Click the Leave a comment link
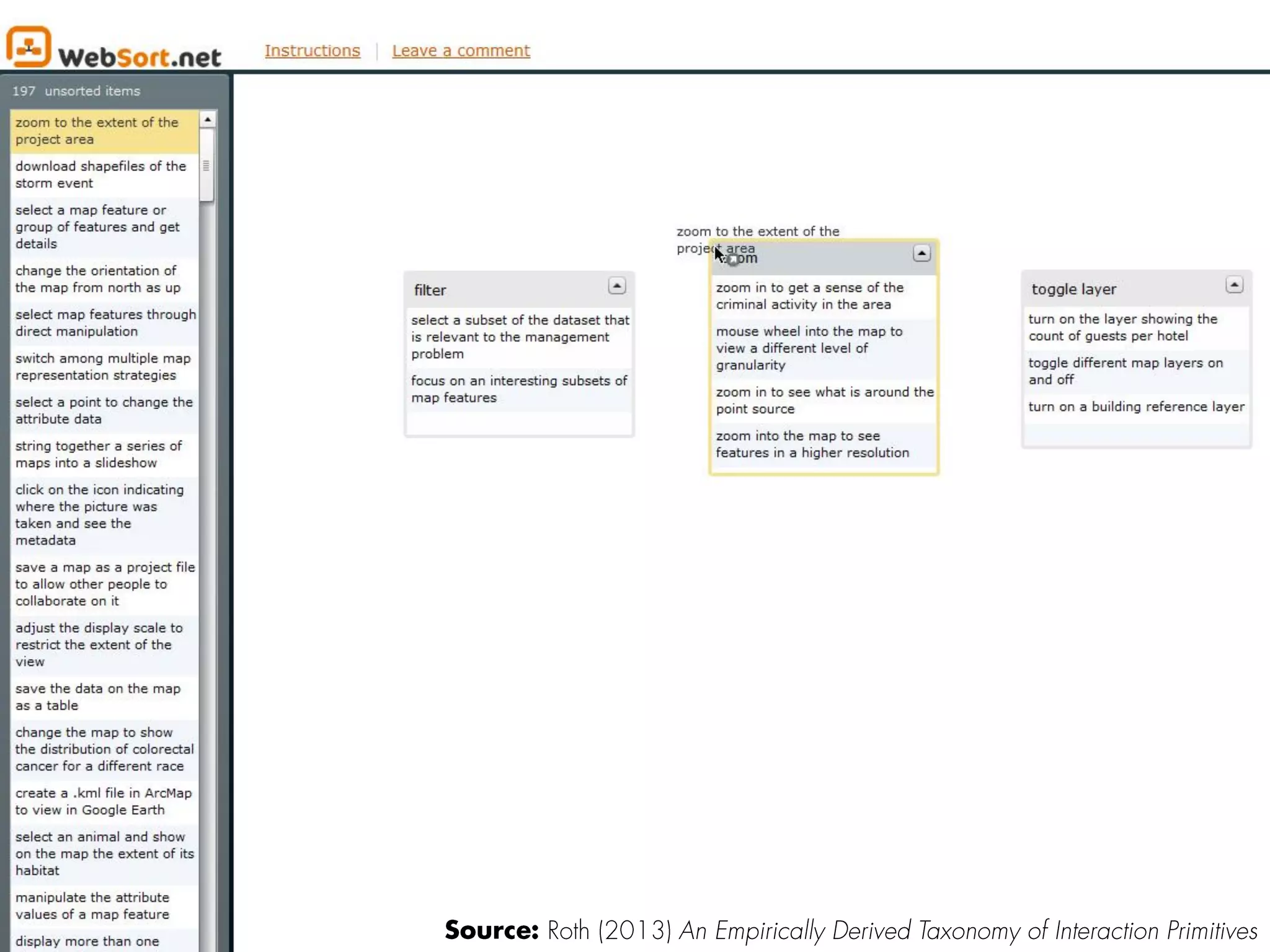1270x952 pixels. [x=461, y=51]
